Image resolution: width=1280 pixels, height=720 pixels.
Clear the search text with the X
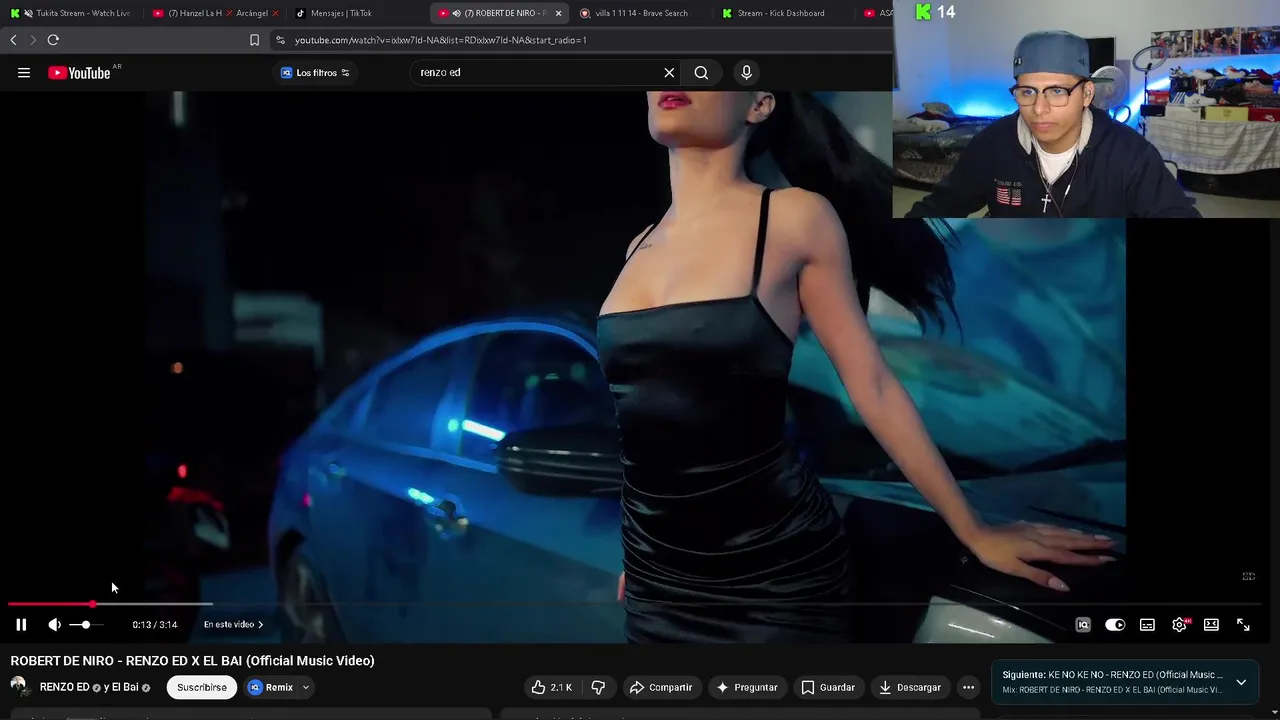[669, 72]
